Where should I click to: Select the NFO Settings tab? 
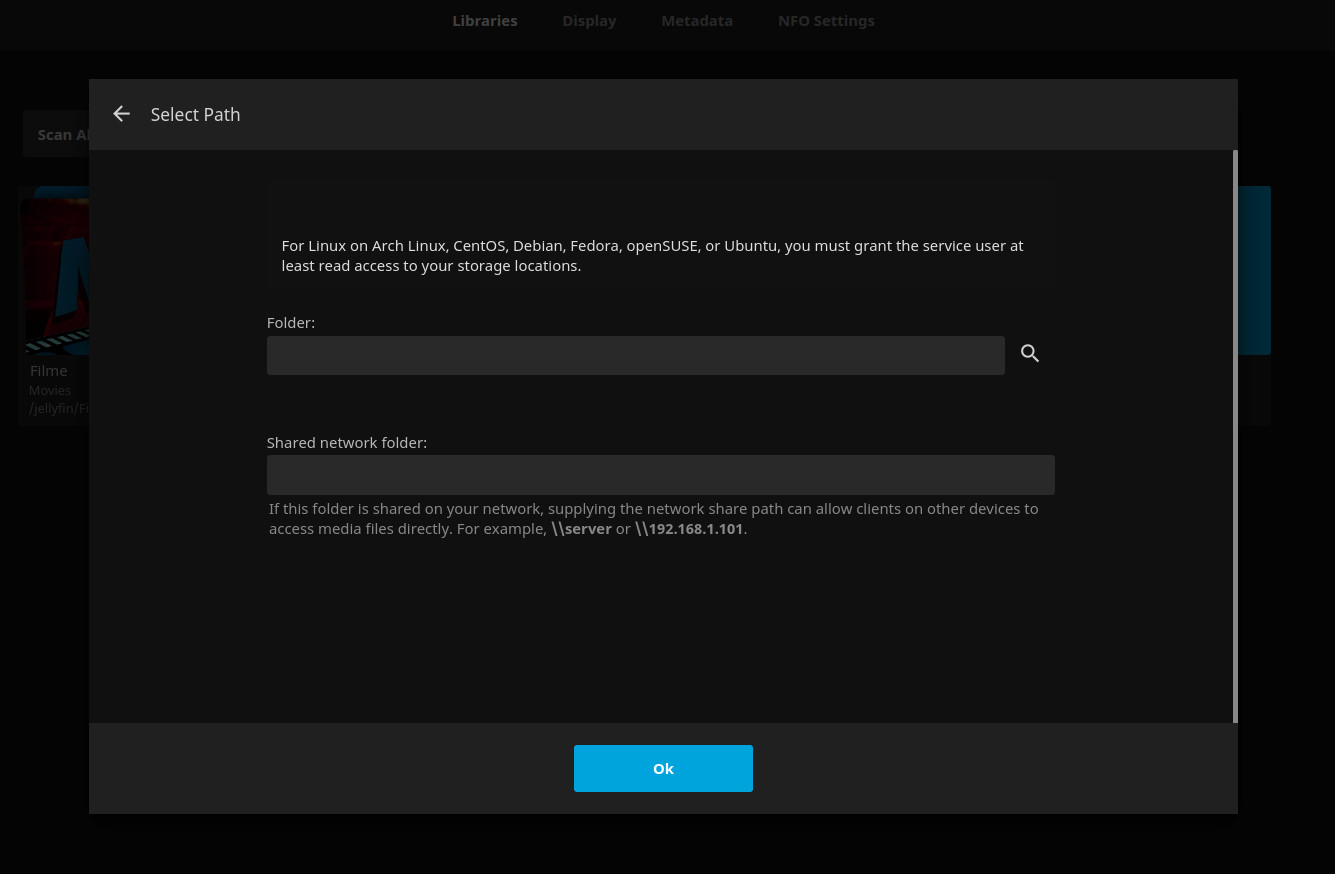(x=826, y=21)
